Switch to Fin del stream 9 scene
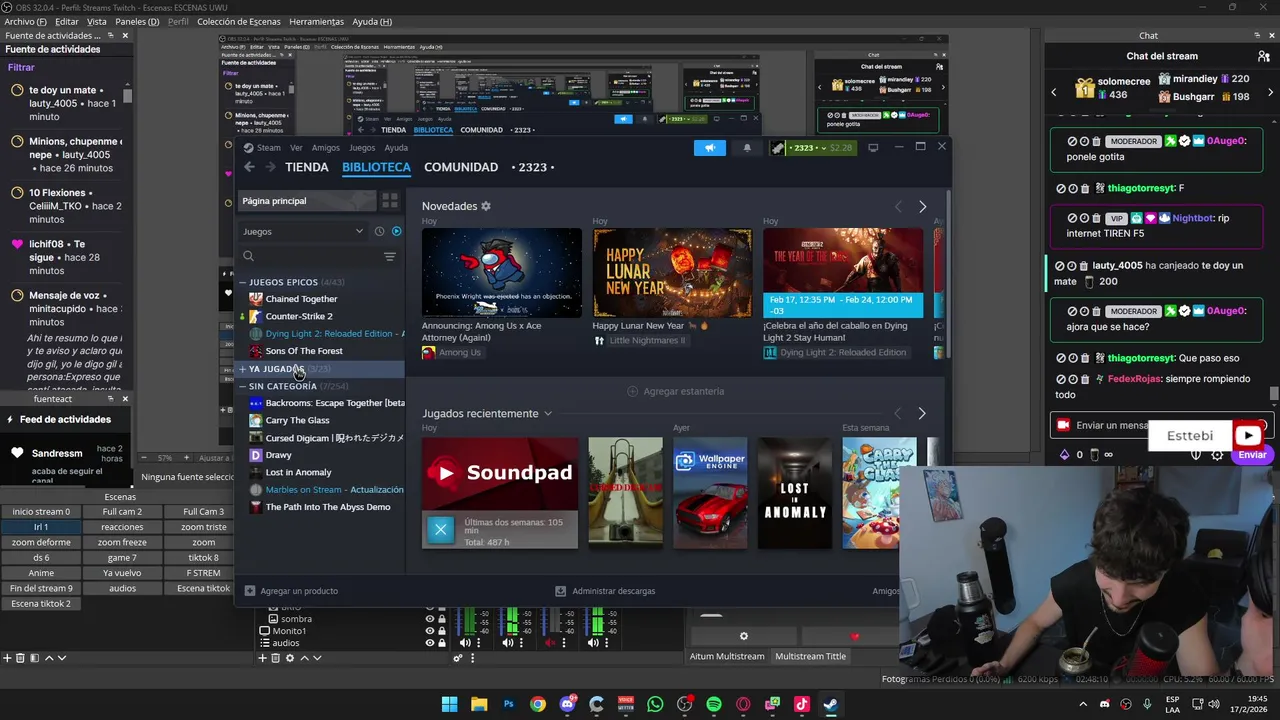Screen dimensions: 1280x720 41,588
